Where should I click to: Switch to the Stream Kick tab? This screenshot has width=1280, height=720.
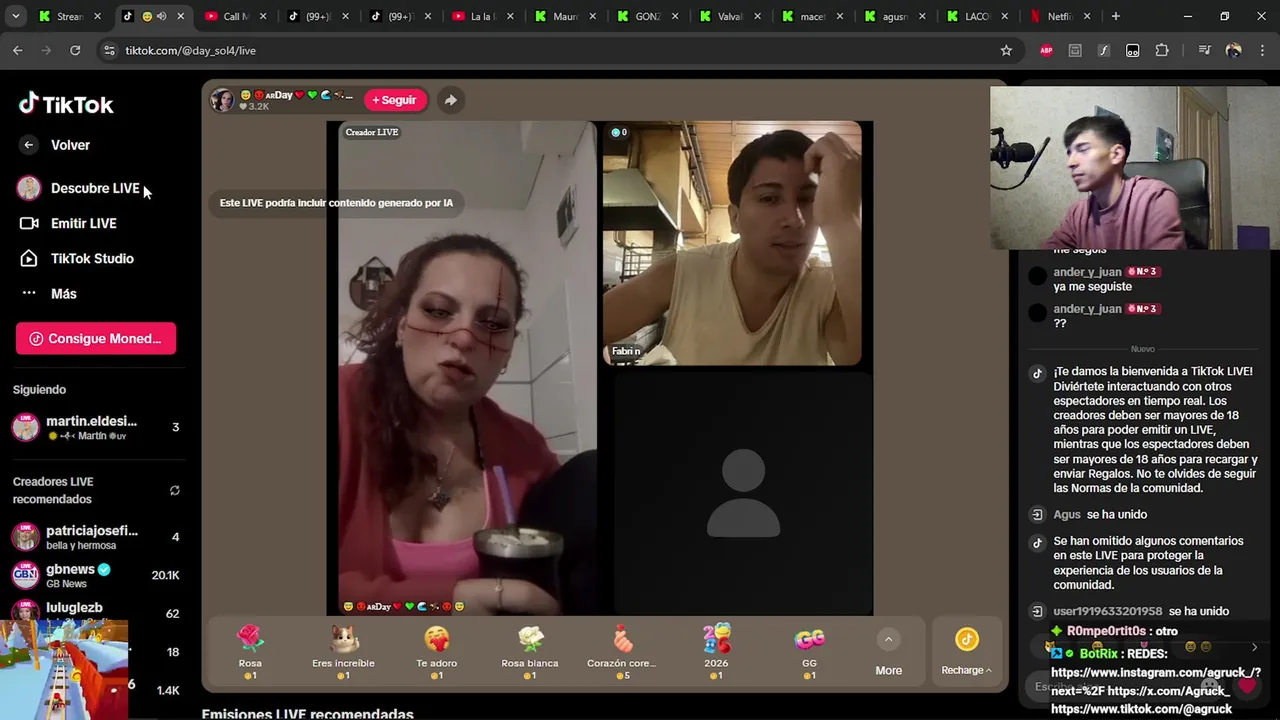click(x=71, y=16)
